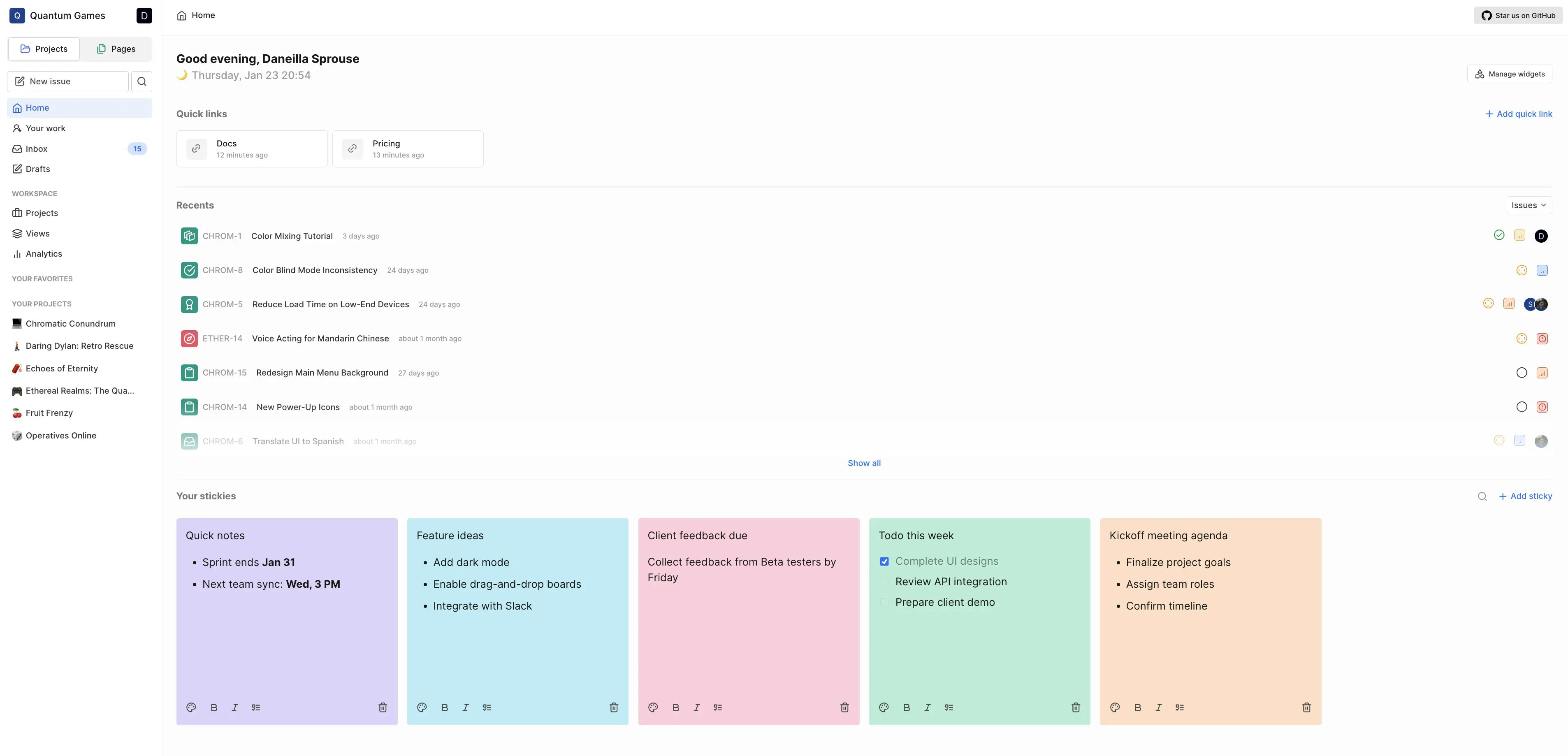Image resolution: width=1568 pixels, height=756 pixels.
Task: Switch to the Pages tab
Action: (116, 49)
